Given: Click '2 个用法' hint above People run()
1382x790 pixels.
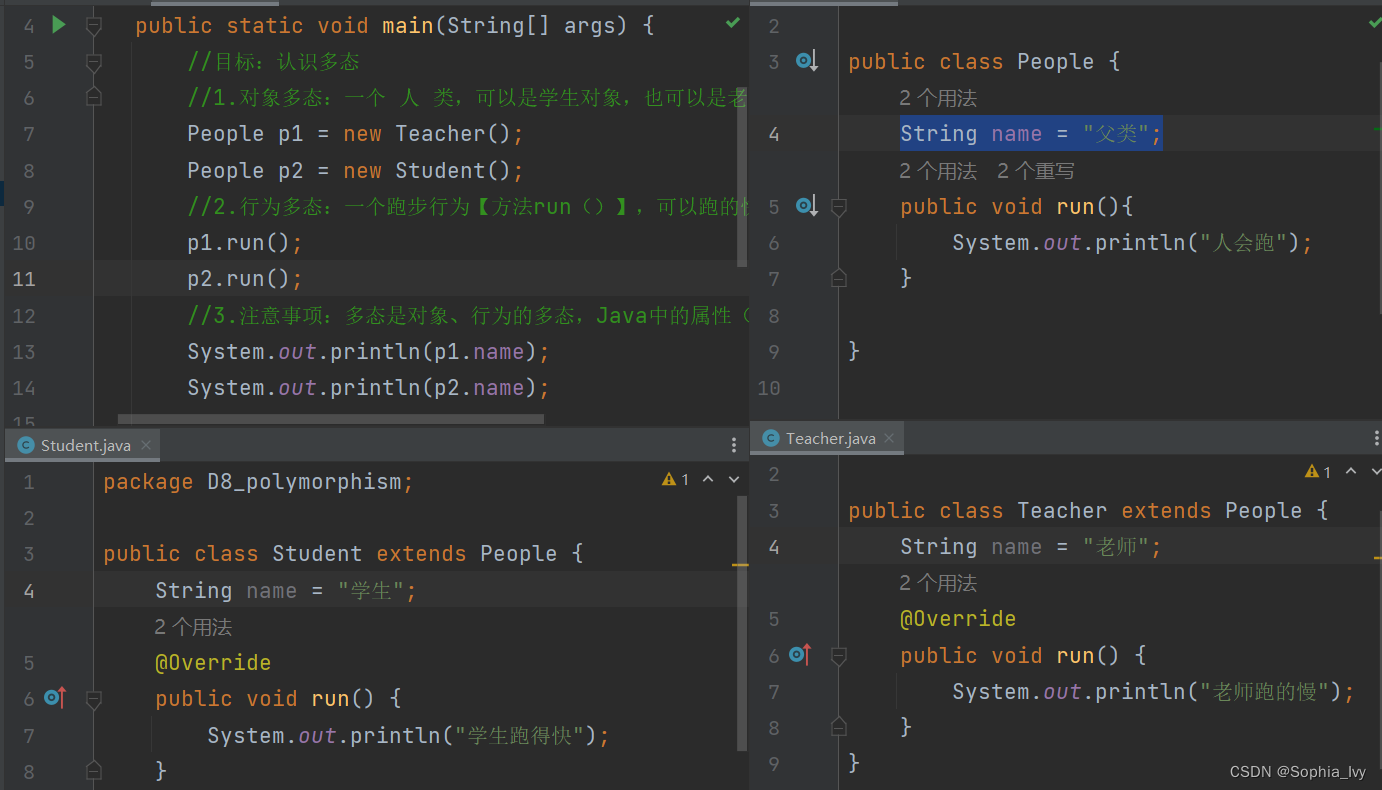Looking at the screenshot, I should click(x=938, y=171).
